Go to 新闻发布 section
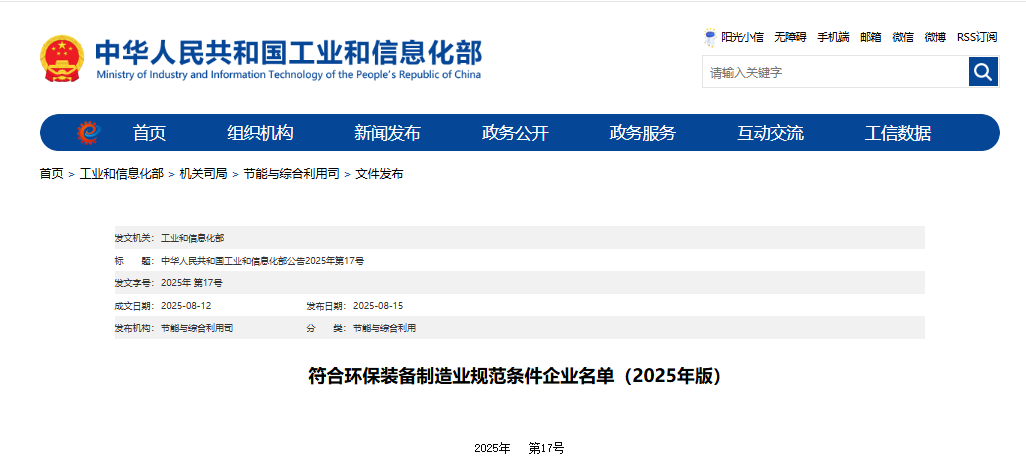Viewport: 1026px width, 467px height. pyautogui.click(x=387, y=133)
